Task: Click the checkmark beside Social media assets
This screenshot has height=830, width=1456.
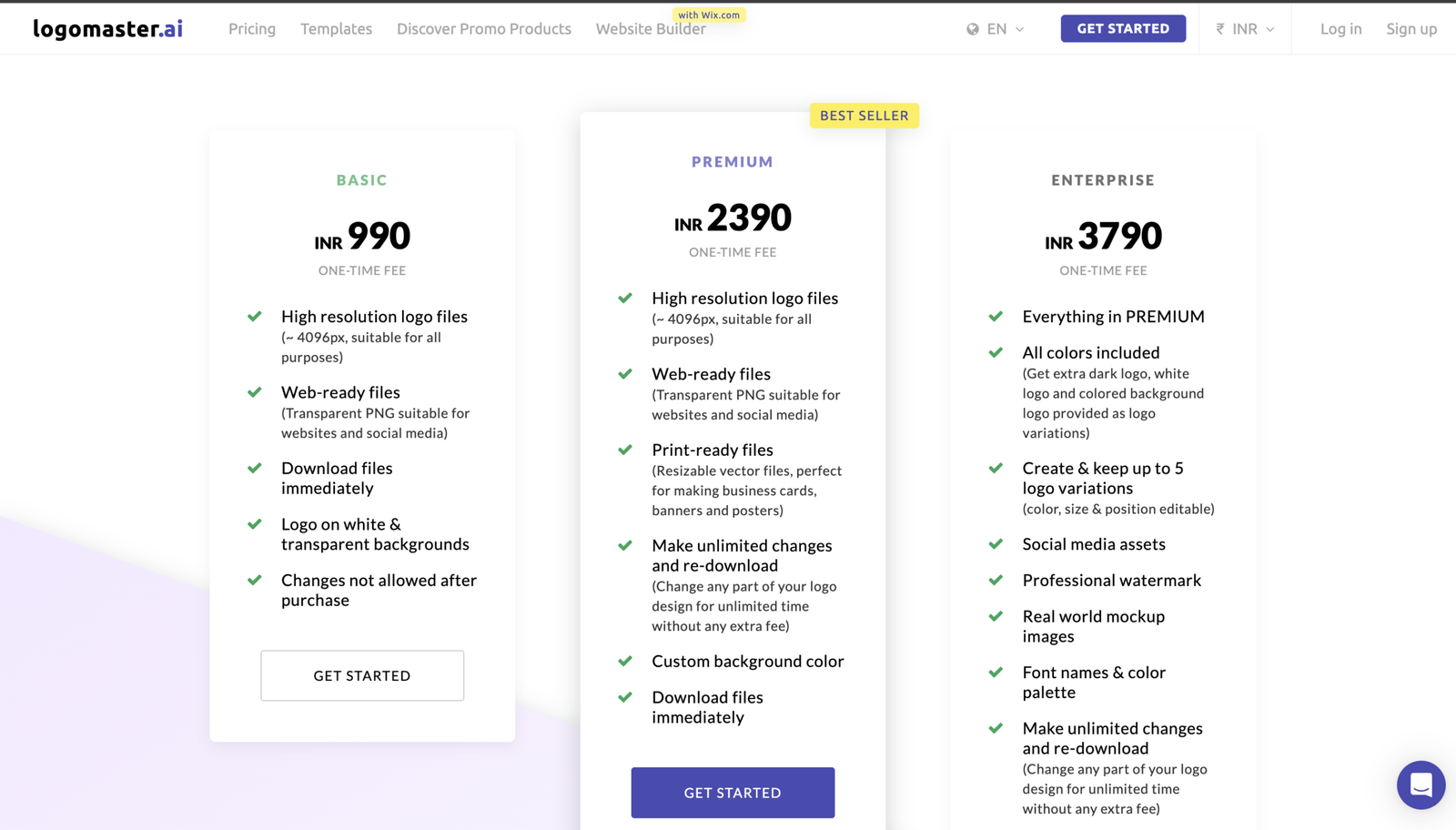Action: (x=996, y=544)
